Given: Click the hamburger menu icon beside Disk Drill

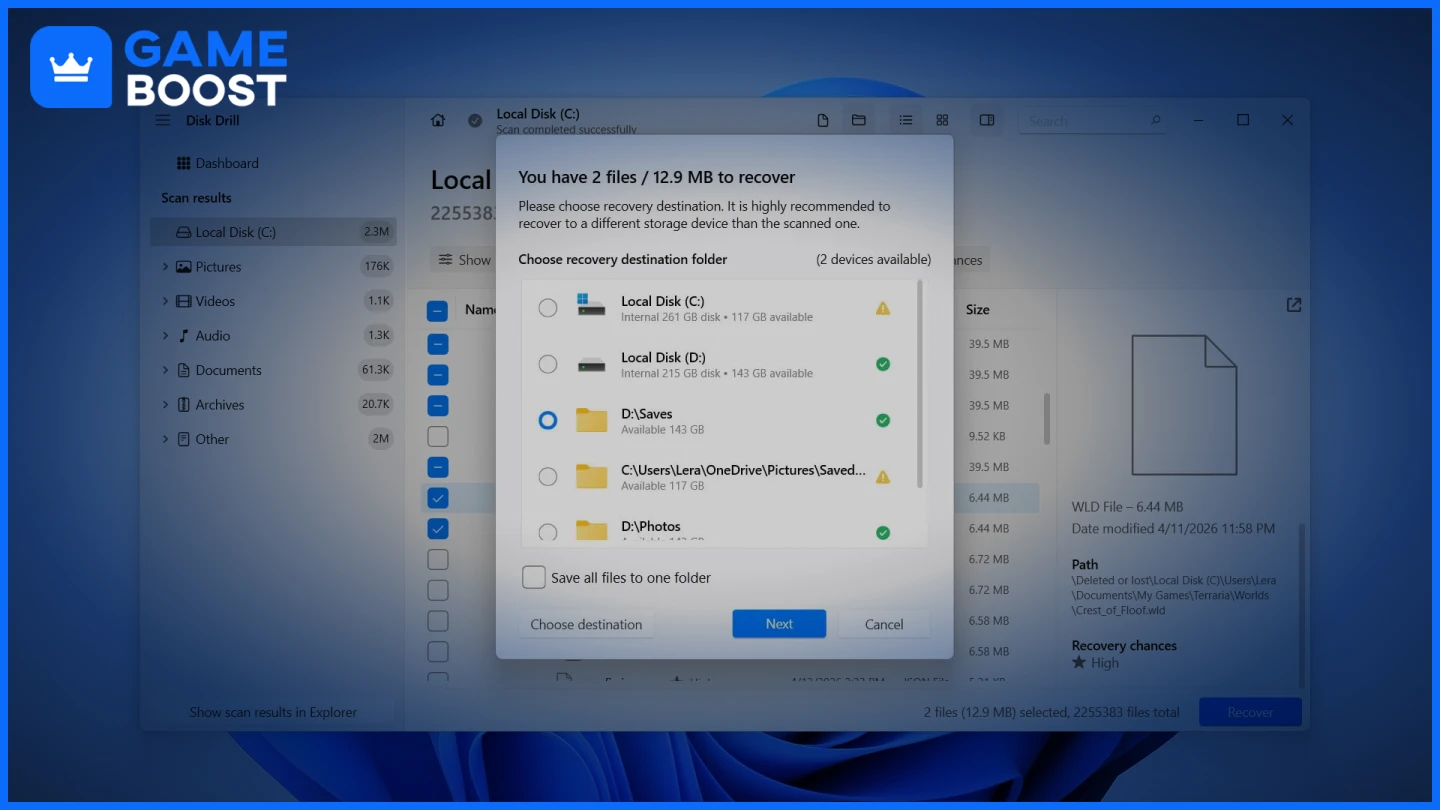Looking at the screenshot, I should coord(162,120).
